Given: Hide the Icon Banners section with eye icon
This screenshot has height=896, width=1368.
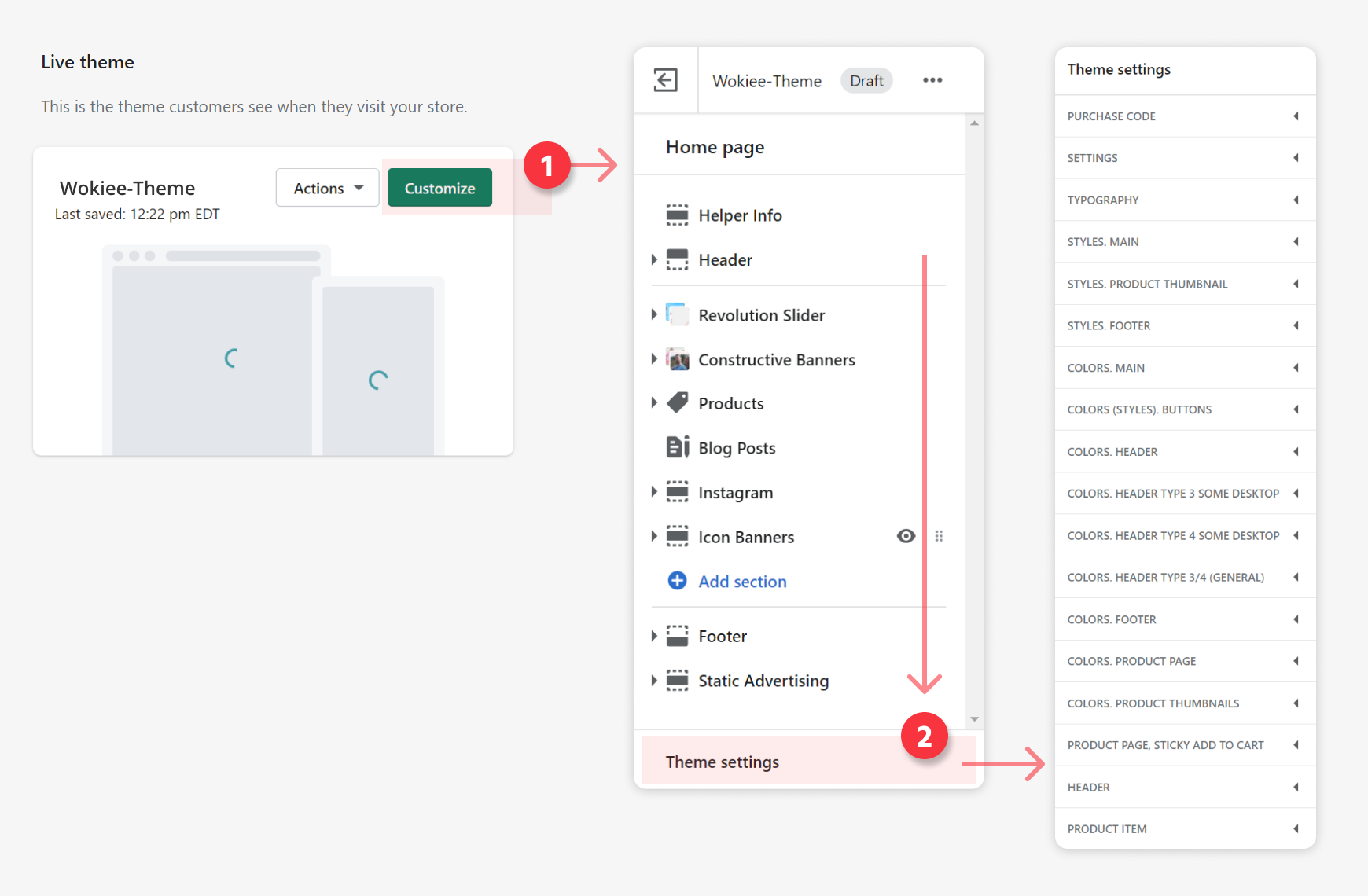Looking at the screenshot, I should pos(906,536).
